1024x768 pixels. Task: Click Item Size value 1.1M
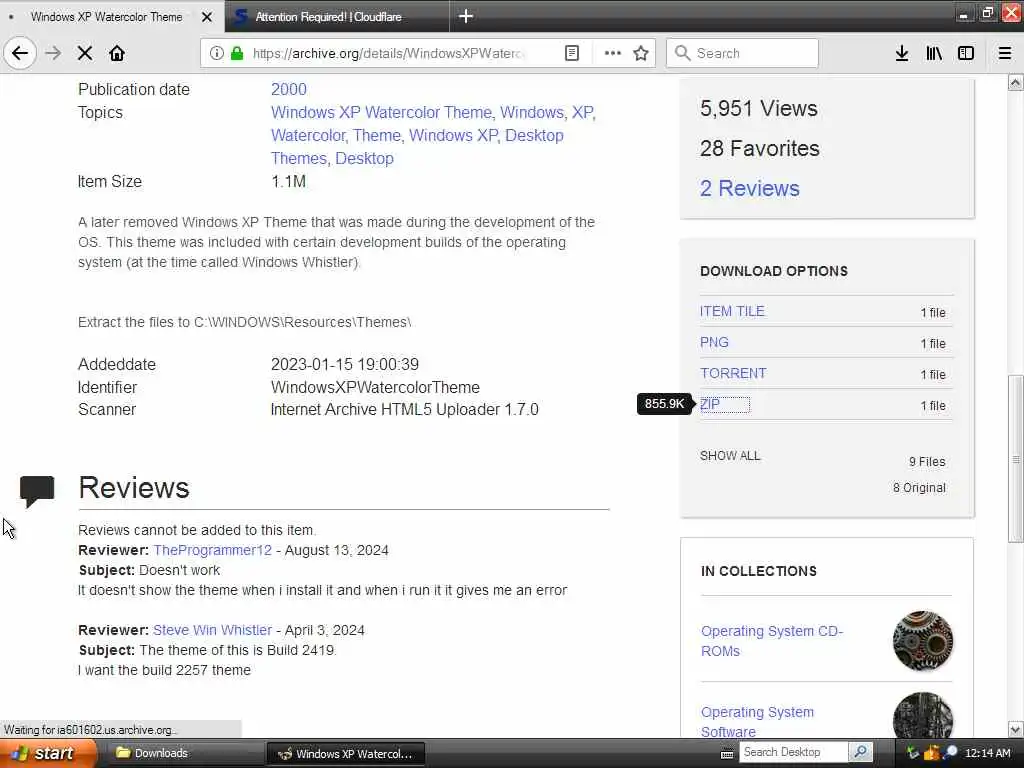coord(288,182)
